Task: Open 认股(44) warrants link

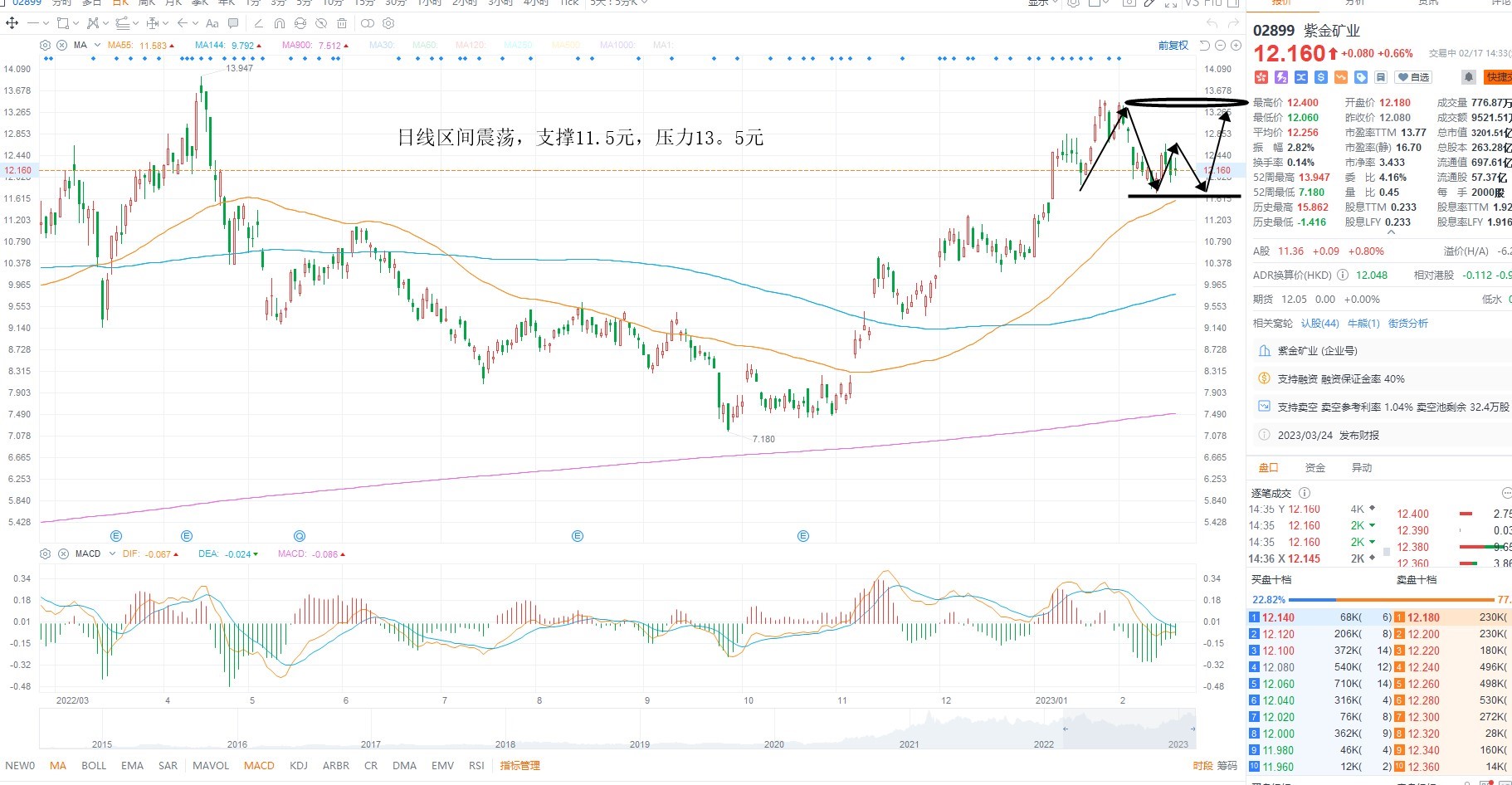Action: pyautogui.click(x=1319, y=324)
